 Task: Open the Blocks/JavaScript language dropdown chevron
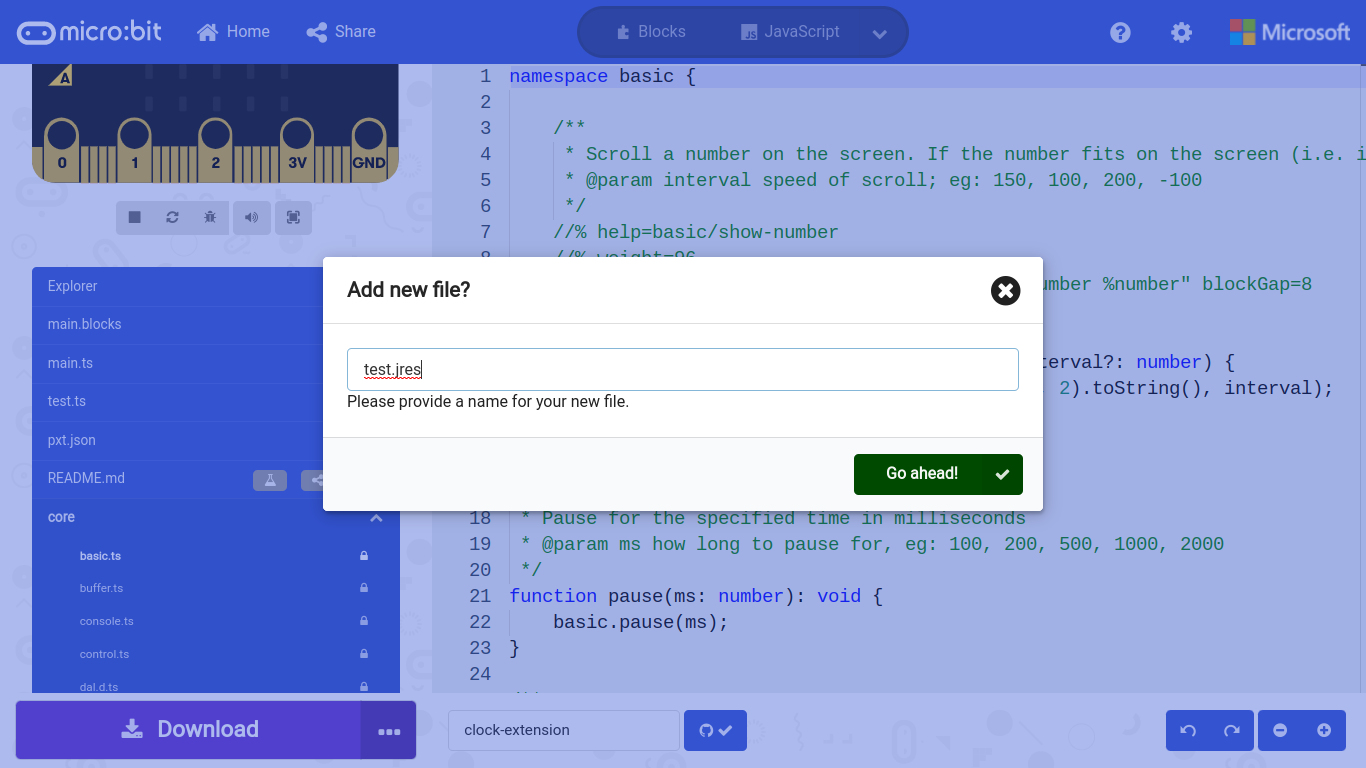879,31
